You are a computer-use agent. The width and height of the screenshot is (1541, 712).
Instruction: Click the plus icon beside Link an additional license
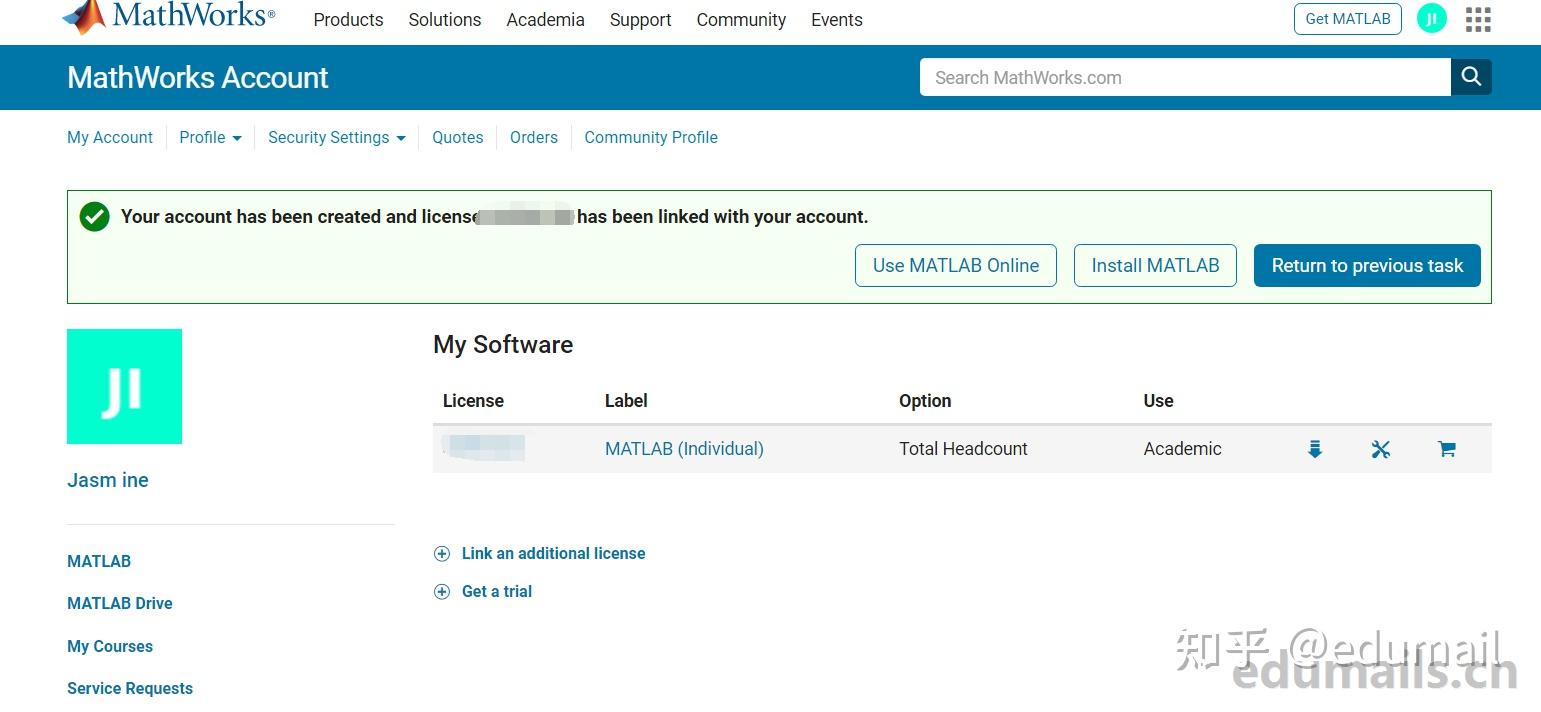pyautogui.click(x=442, y=553)
